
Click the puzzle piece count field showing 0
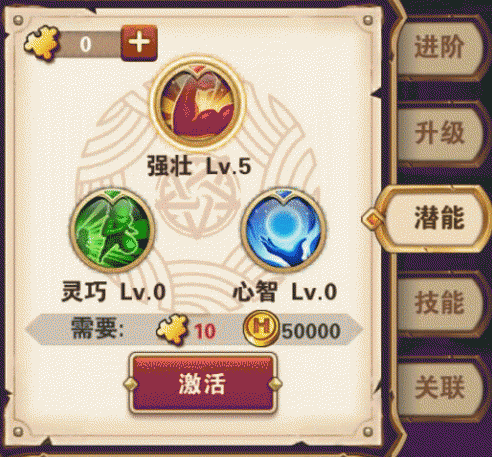coord(89,44)
